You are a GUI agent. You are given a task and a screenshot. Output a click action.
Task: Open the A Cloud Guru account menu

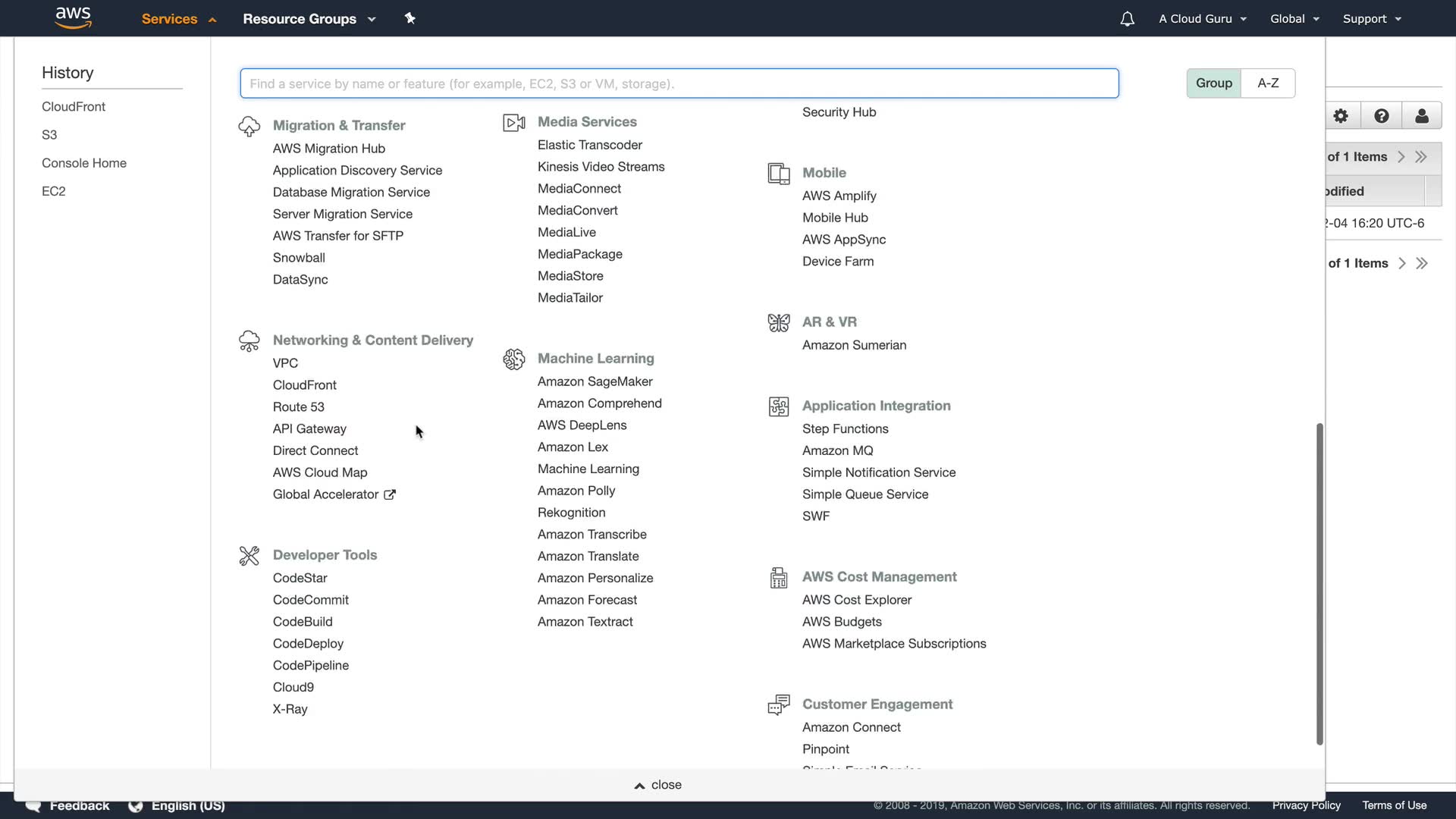1202,19
